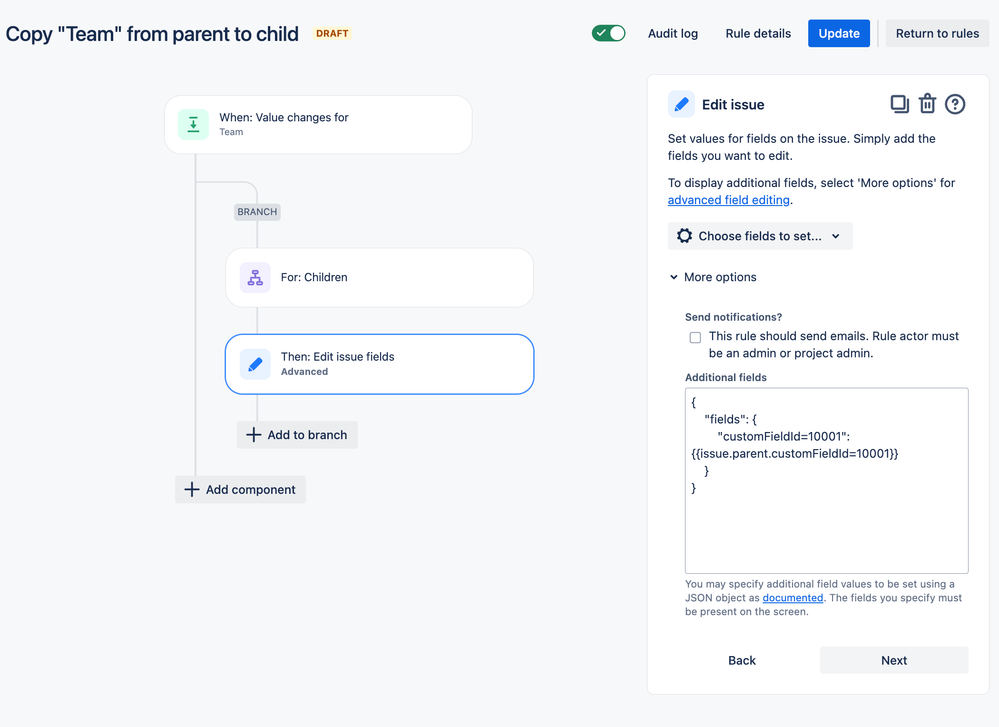
Task: Click the gear icon in Choose fields
Action: tap(684, 236)
